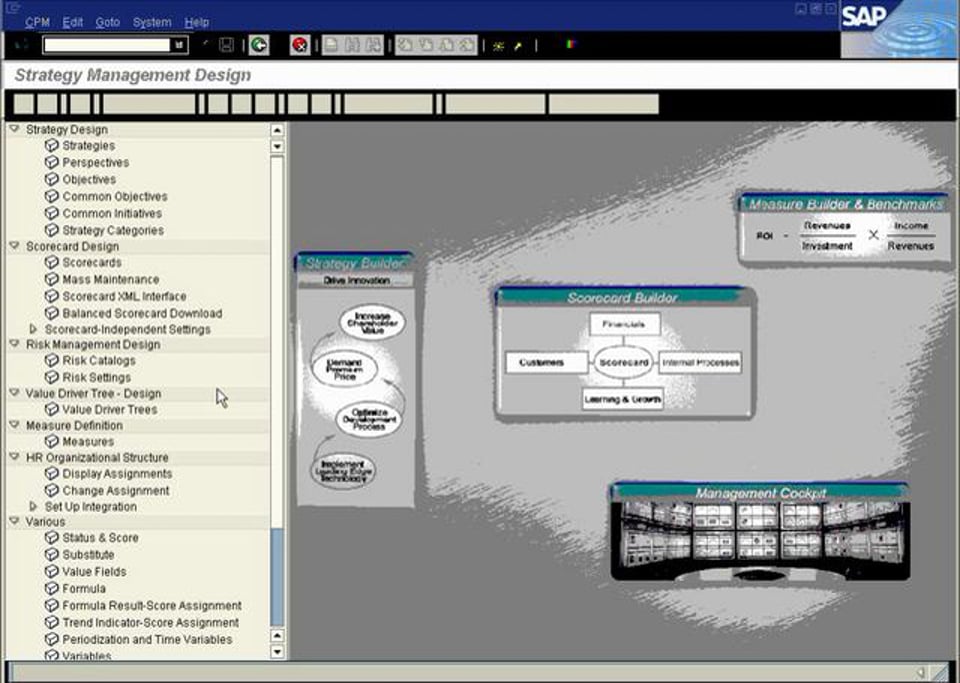This screenshot has height=683, width=960.
Task: Click the green Back arrow toolbar icon
Action: tap(259, 45)
